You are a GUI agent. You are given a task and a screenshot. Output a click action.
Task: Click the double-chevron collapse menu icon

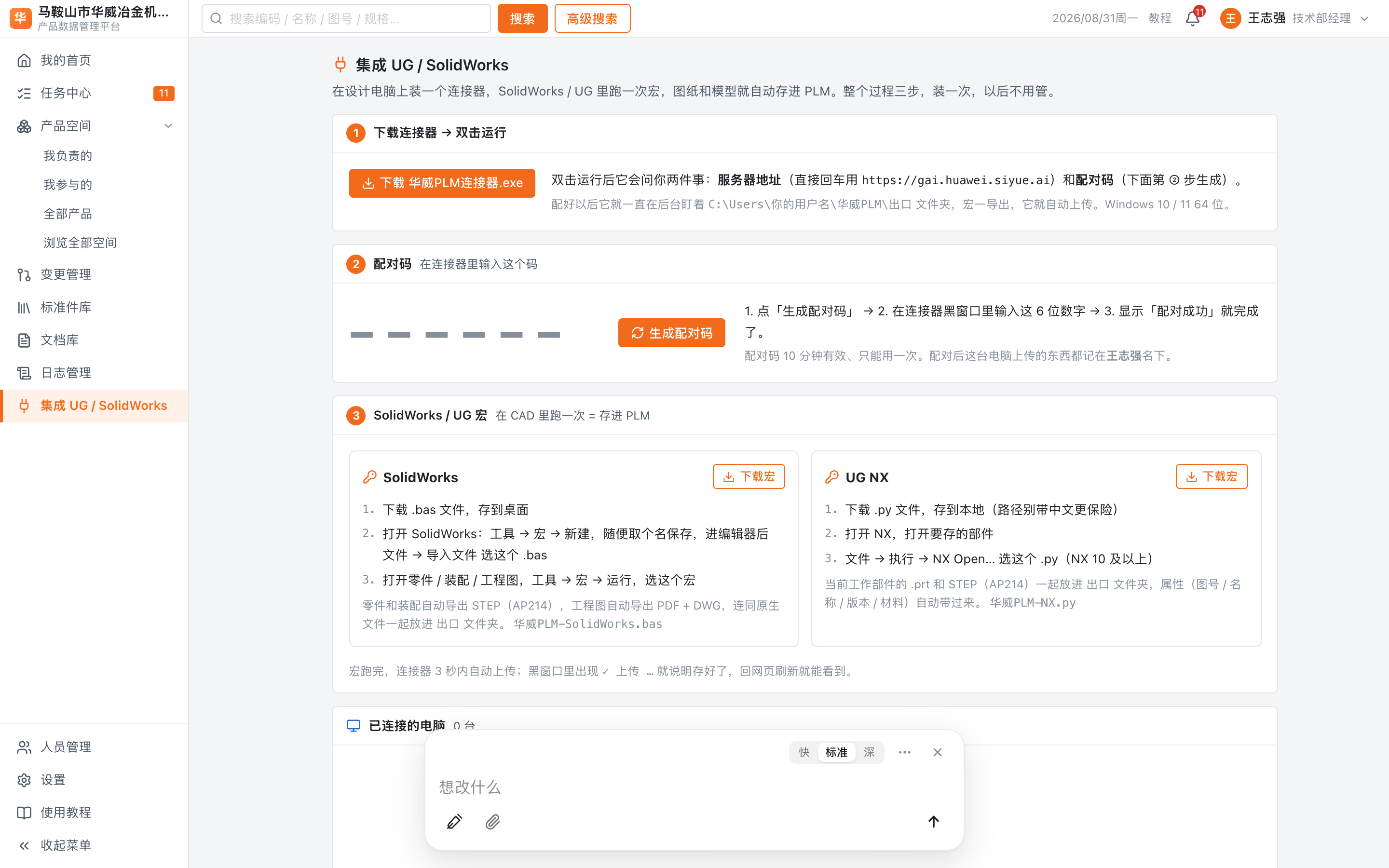point(24,845)
